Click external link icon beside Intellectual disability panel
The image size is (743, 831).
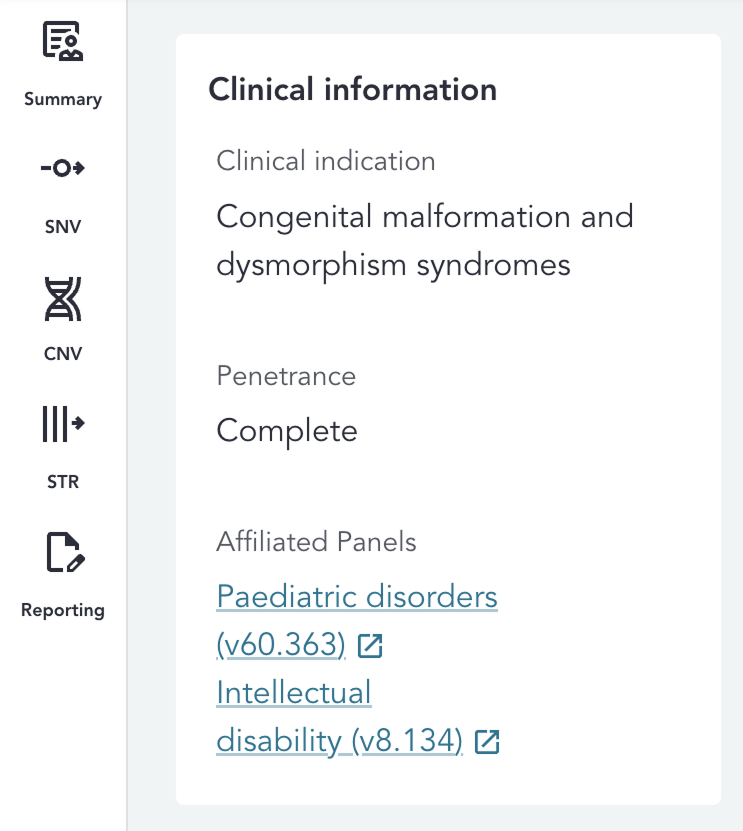pos(487,742)
